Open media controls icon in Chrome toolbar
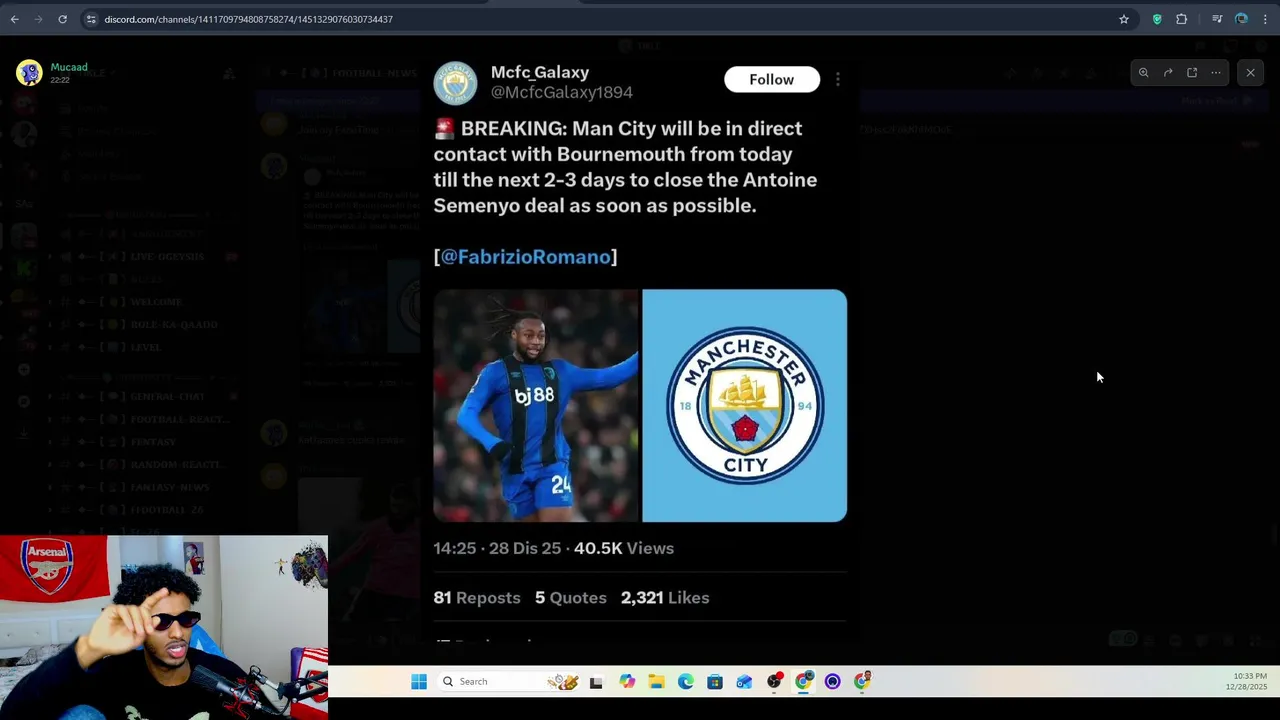The width and height of the screenshot is (1280, 720). (1217, 19)
